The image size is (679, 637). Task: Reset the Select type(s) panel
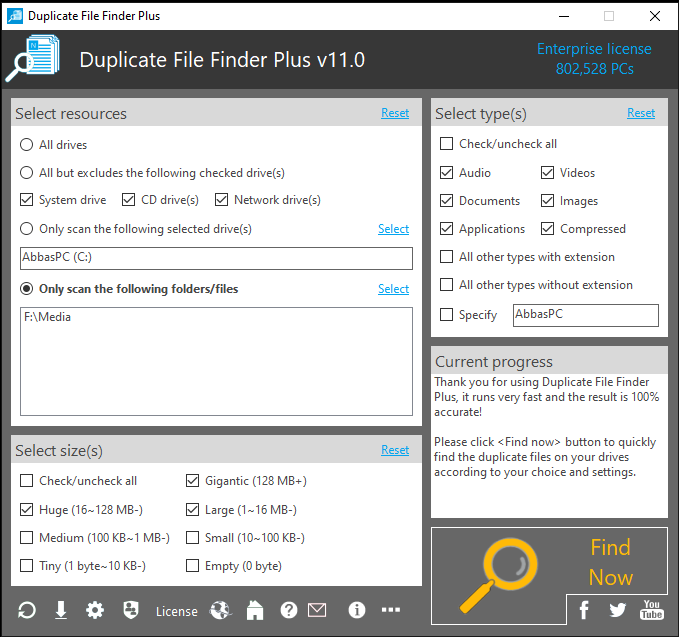click(x=641, y=113)
